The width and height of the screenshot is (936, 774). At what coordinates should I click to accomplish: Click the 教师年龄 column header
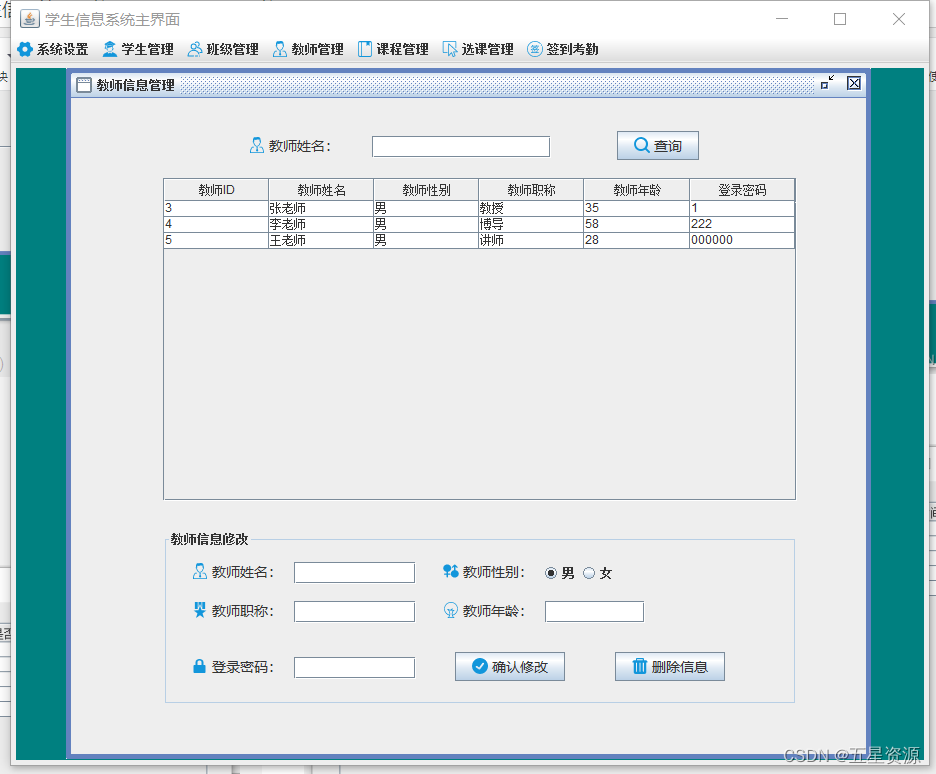[637, 190]
